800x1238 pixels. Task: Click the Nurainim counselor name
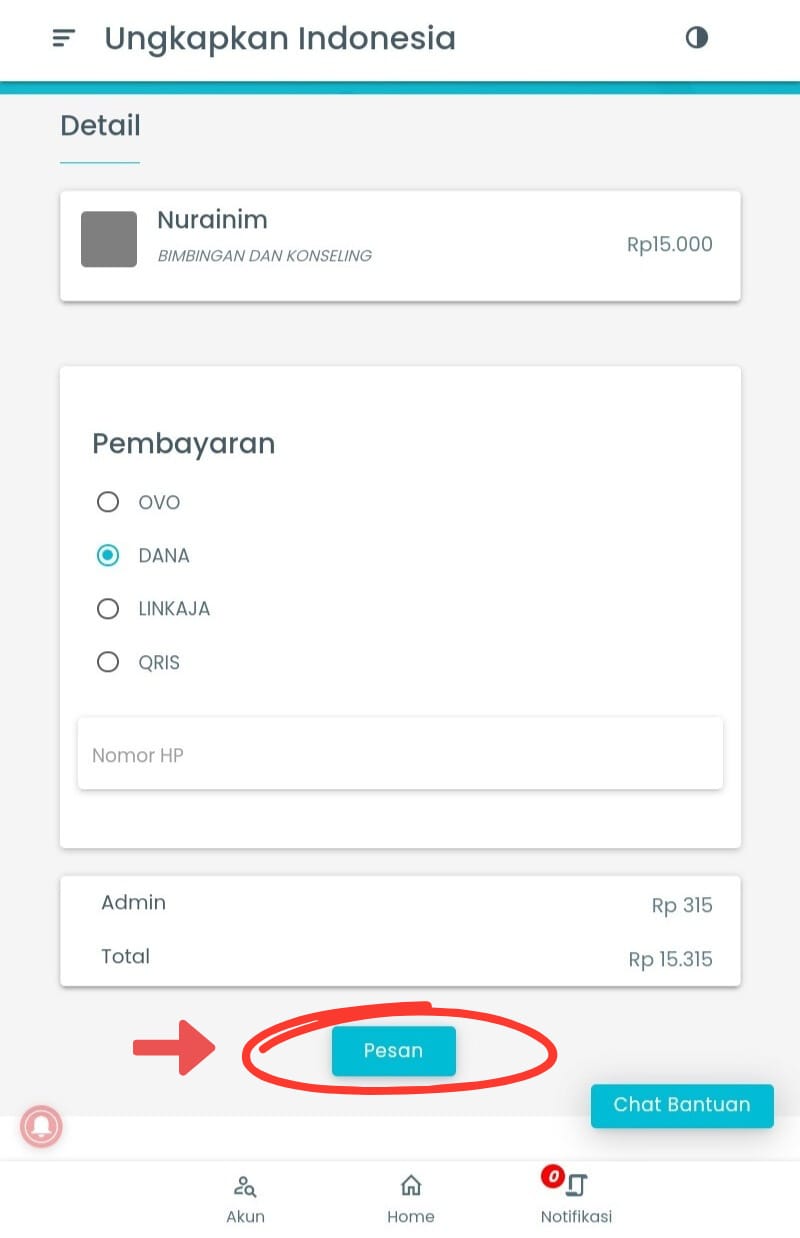212,220
